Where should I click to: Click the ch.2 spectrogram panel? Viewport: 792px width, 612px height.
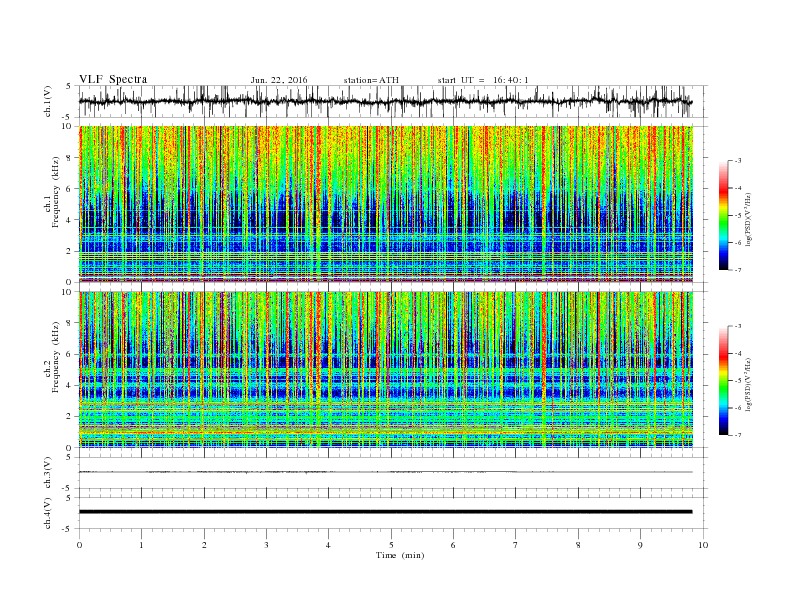pos(386,370)
